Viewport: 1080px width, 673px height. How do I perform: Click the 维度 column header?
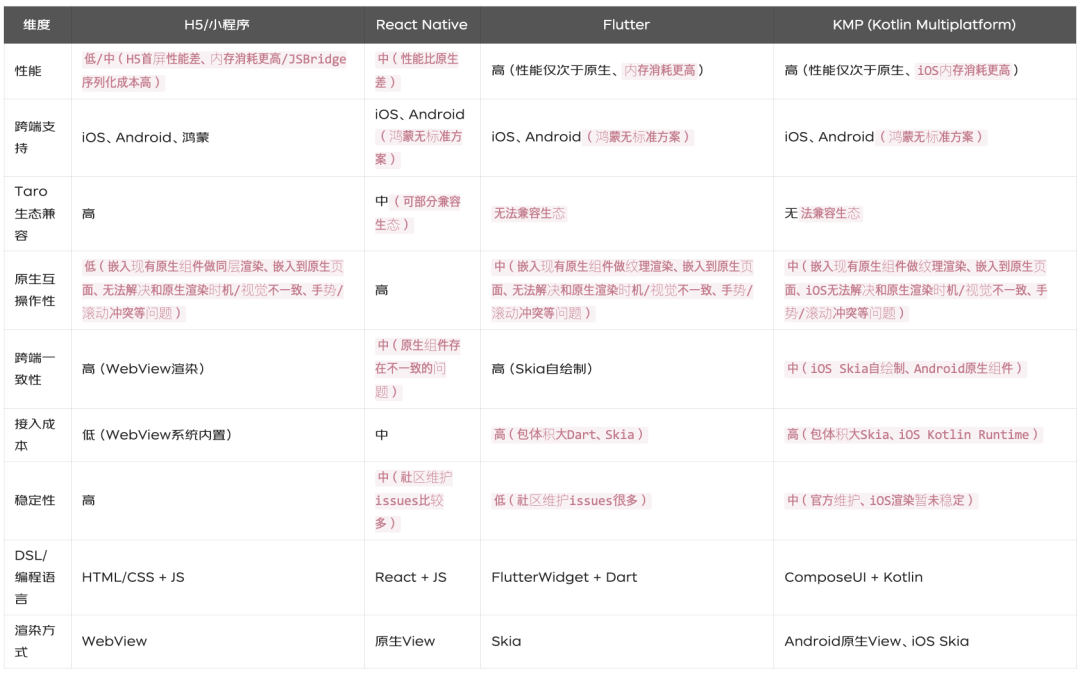37,25
